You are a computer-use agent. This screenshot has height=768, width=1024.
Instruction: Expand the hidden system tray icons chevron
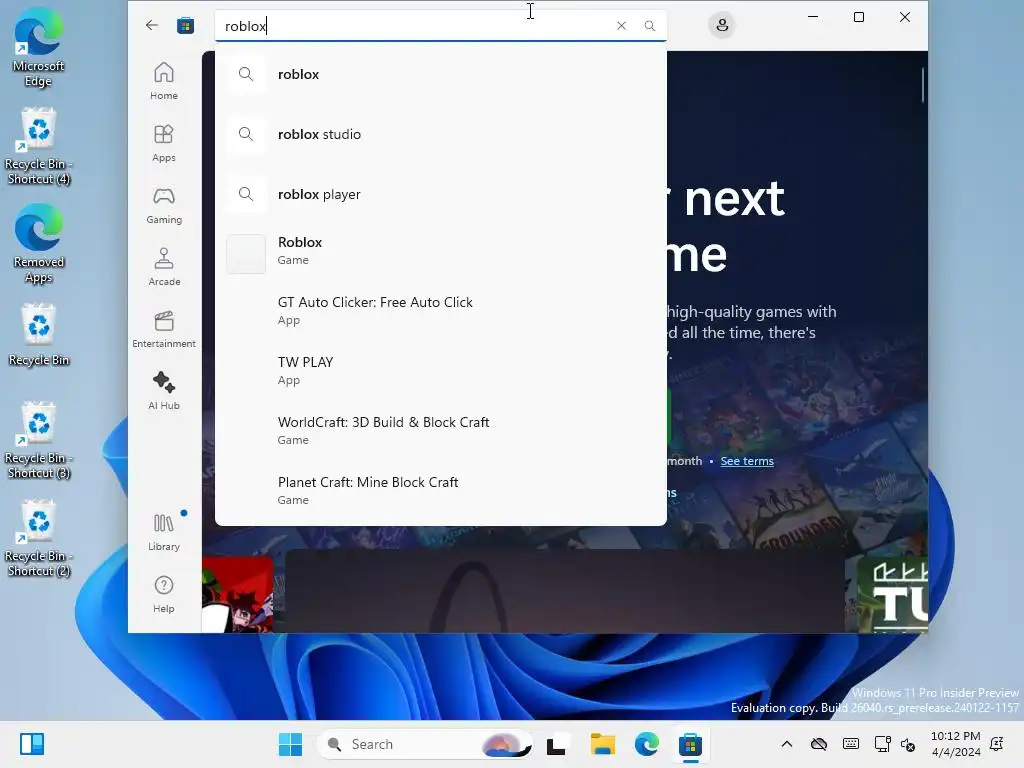tap(787, 744)
